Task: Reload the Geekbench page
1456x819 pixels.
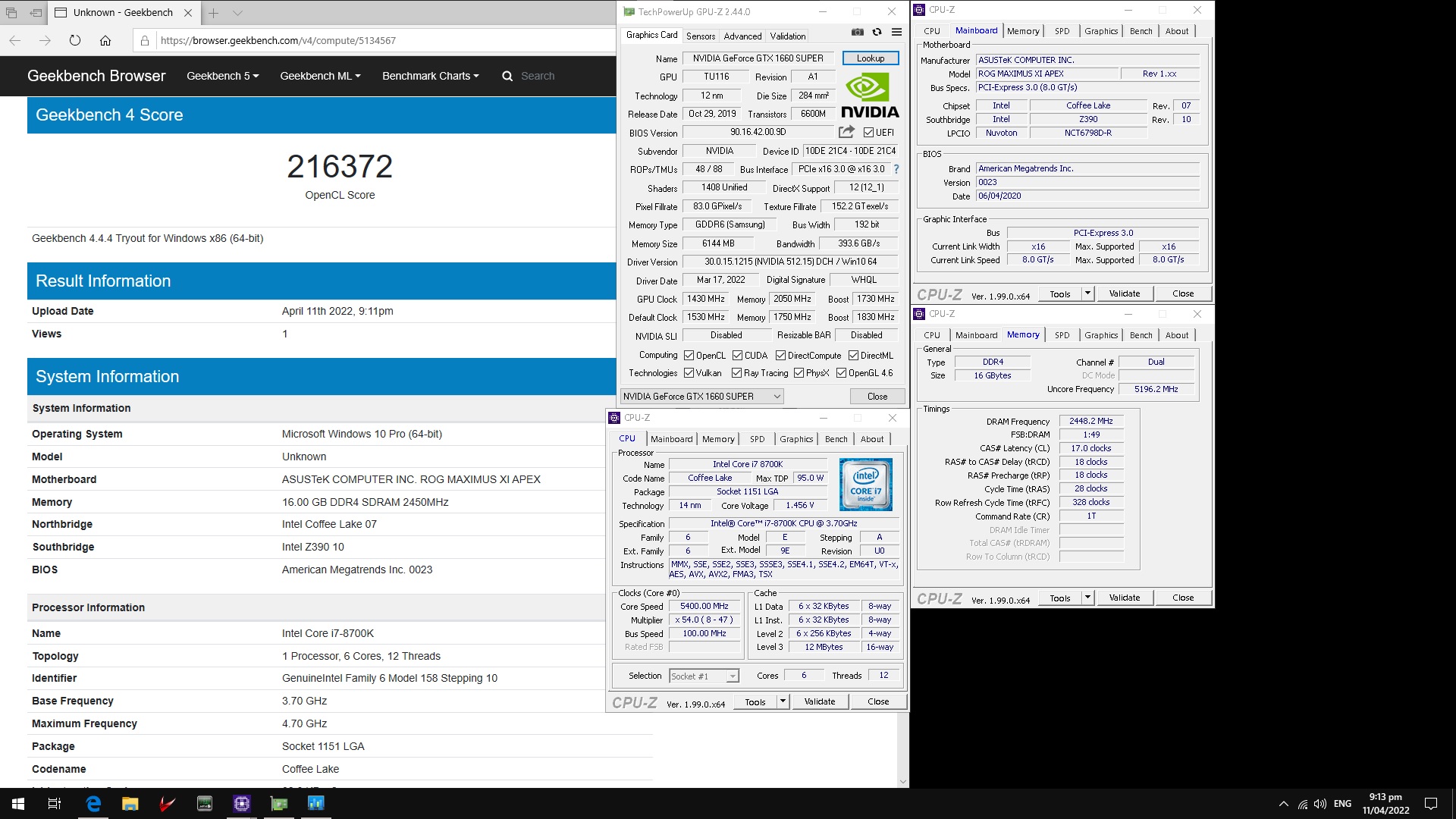Action: (75, 40)
